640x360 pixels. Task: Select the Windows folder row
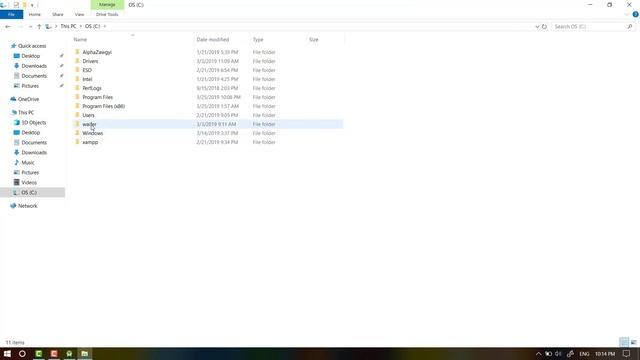208,133
